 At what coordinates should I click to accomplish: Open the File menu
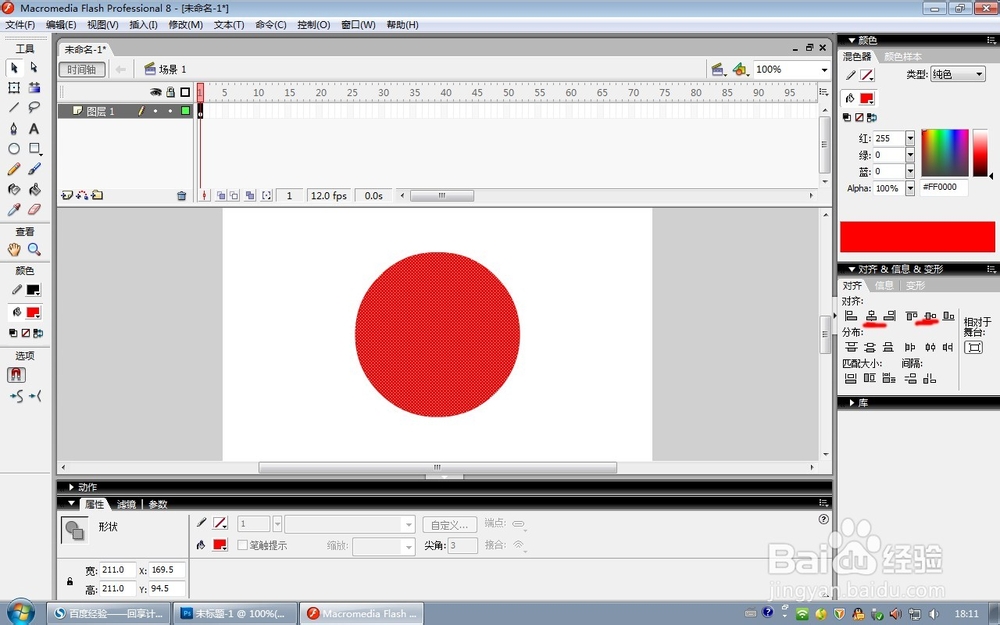20,25
